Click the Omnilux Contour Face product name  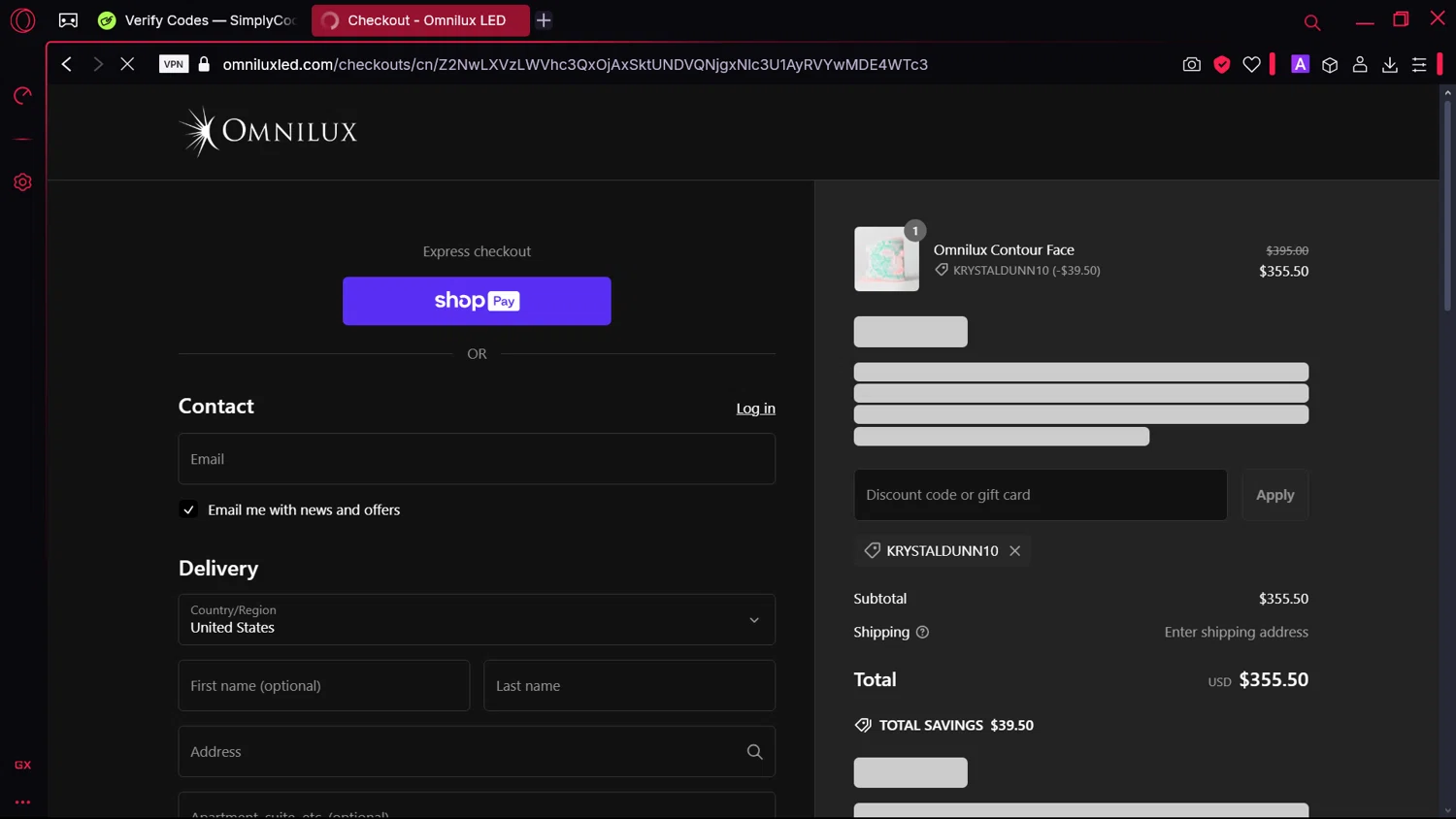click(x=1004, y=249)
